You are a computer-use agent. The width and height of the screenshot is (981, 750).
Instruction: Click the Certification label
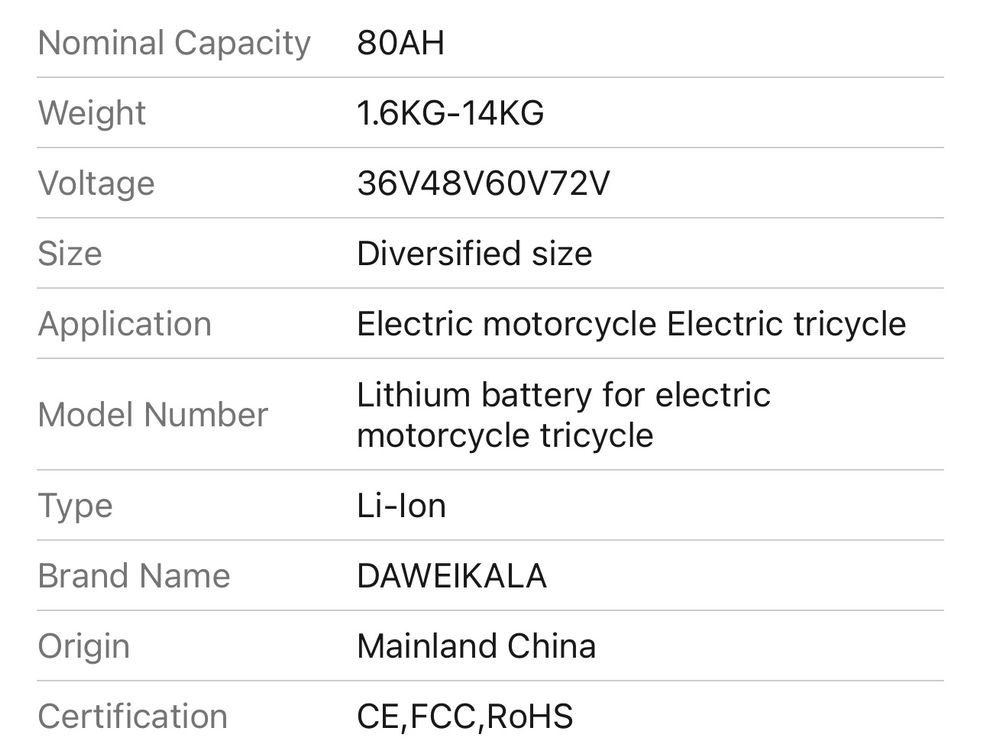133,716
